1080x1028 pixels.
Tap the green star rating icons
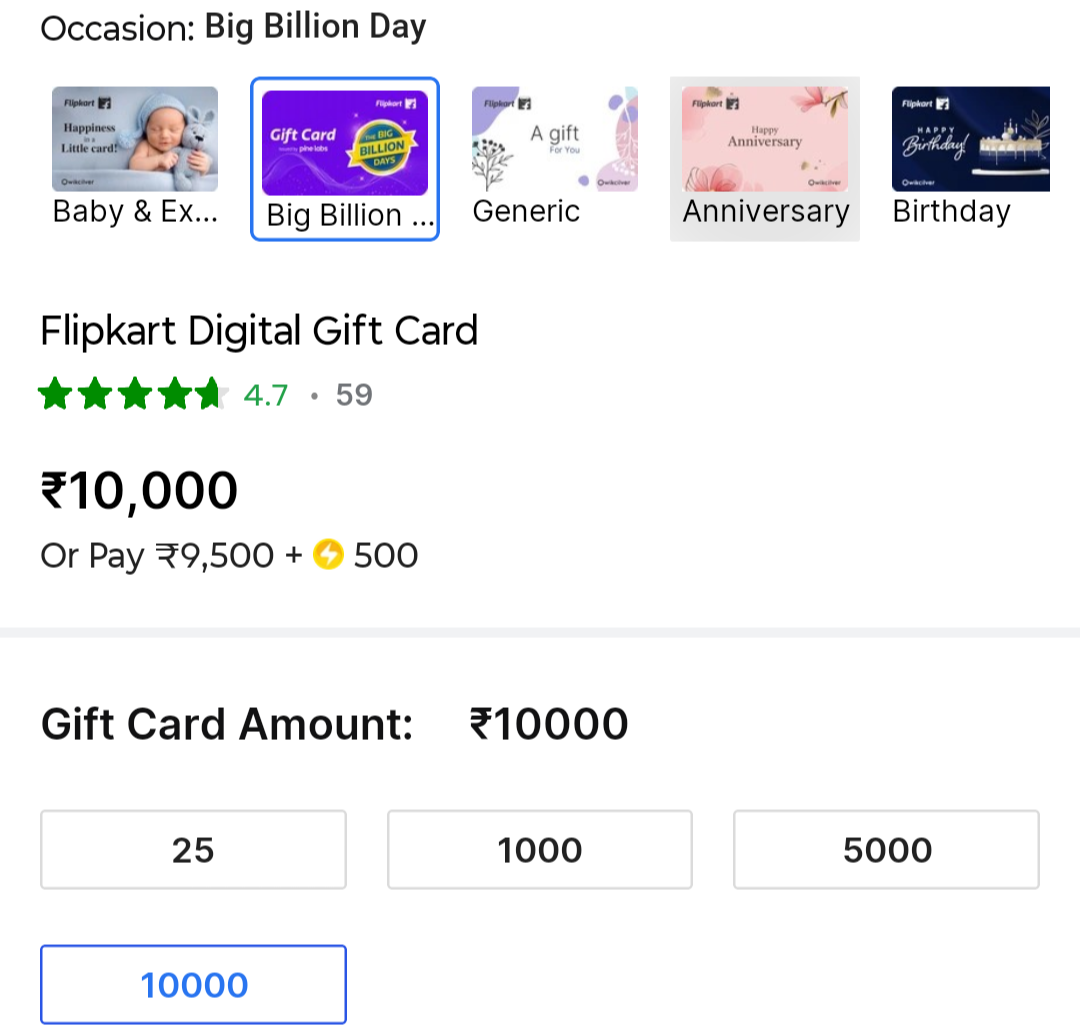(130, 396)
